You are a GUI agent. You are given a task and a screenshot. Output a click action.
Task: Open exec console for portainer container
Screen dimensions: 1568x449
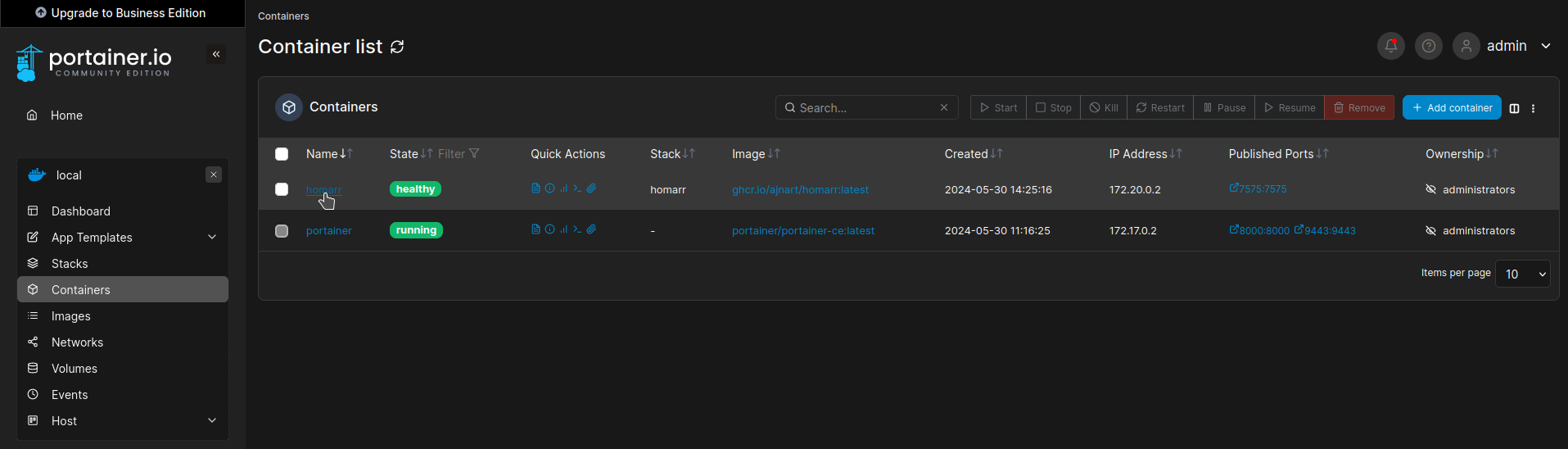(577, 229)
